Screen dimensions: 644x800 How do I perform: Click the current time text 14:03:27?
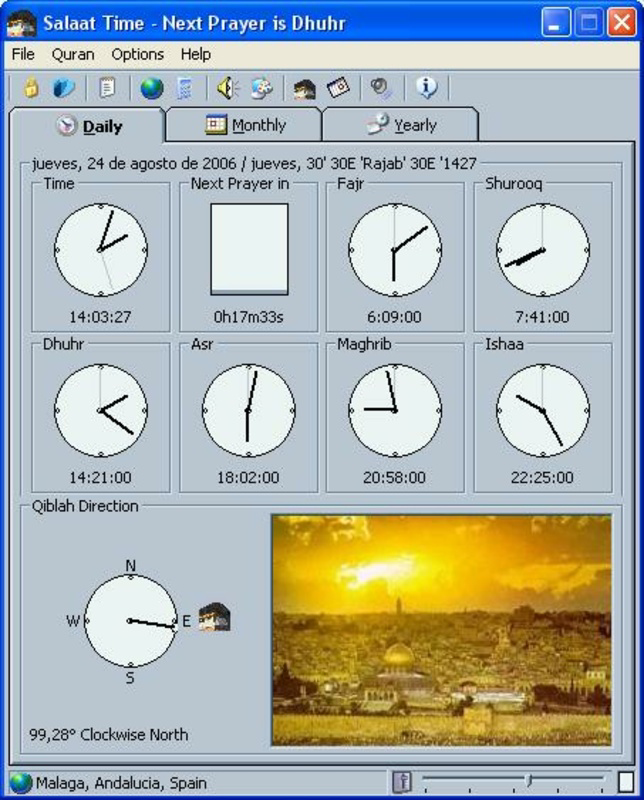(101, 317)
